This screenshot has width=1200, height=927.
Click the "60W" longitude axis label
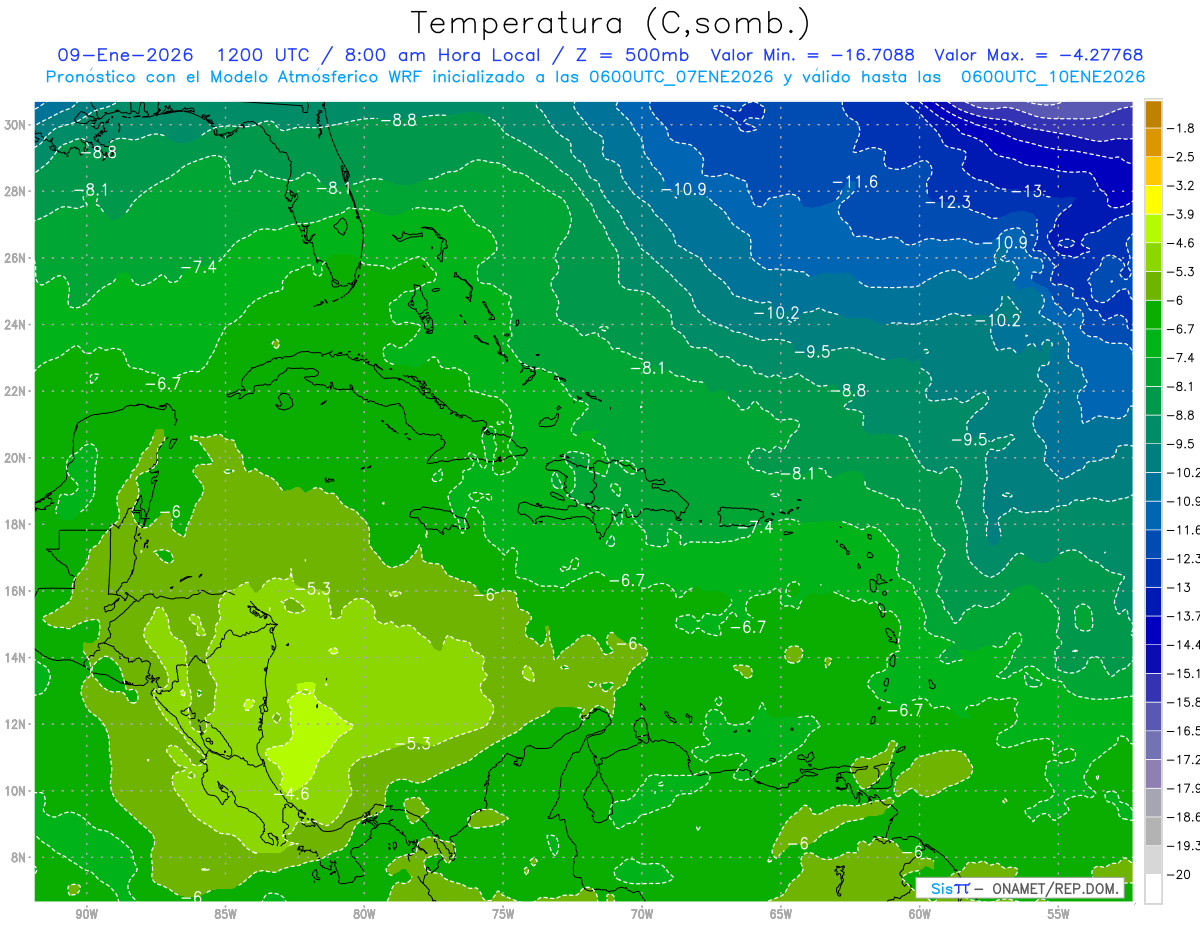click(x=920, y=913)
